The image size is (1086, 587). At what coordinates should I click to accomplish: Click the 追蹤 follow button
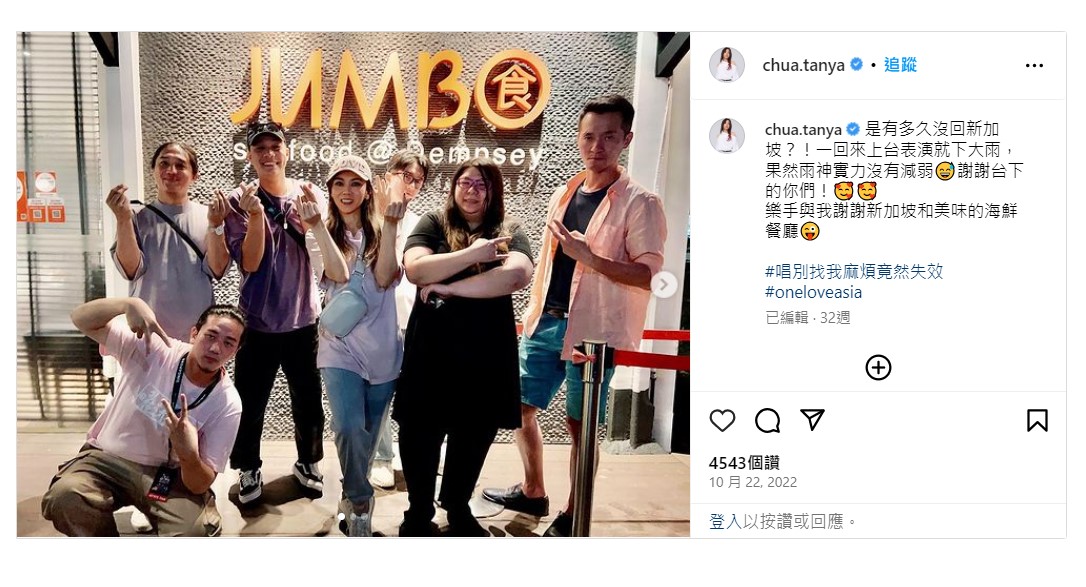pos(900,64)
